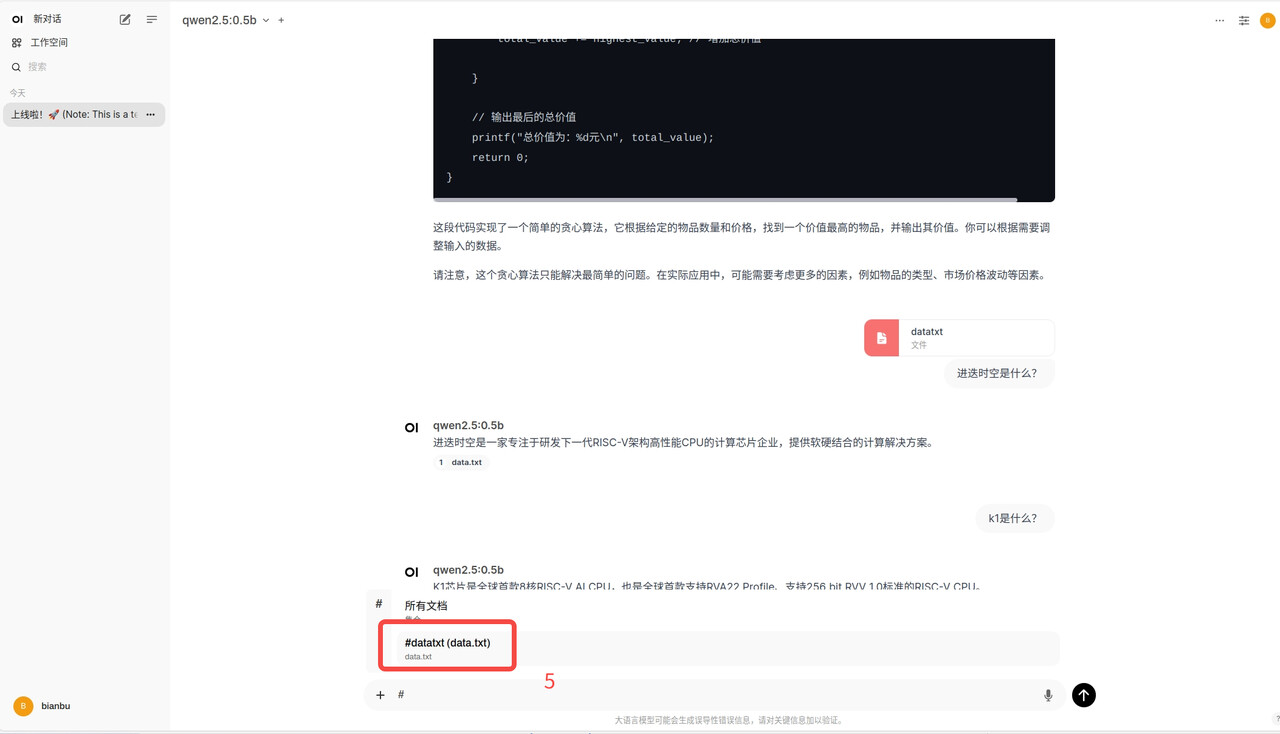Click the 所有文档 heading
The width and height of the screenshot is (1280, 734).
(426, 606)
